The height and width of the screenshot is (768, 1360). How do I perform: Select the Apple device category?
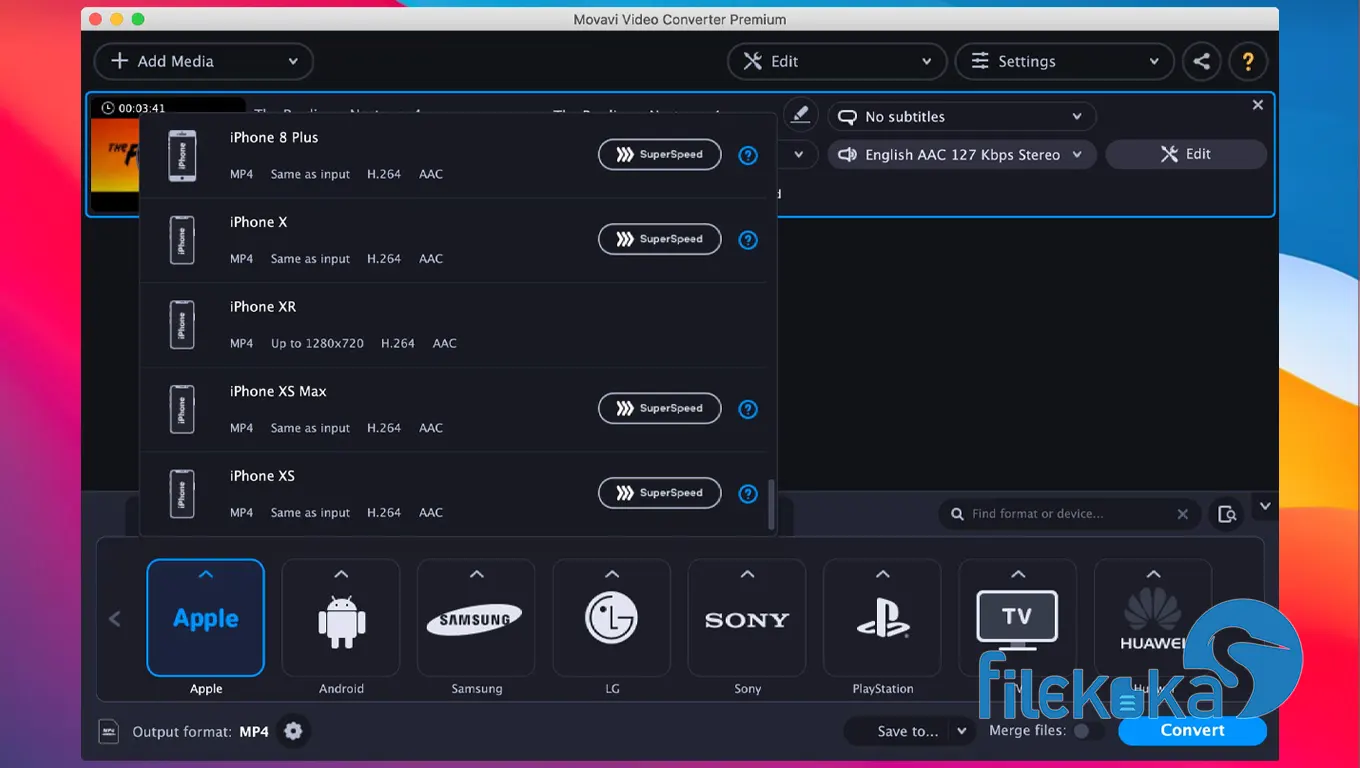click(x=206, y=618)
